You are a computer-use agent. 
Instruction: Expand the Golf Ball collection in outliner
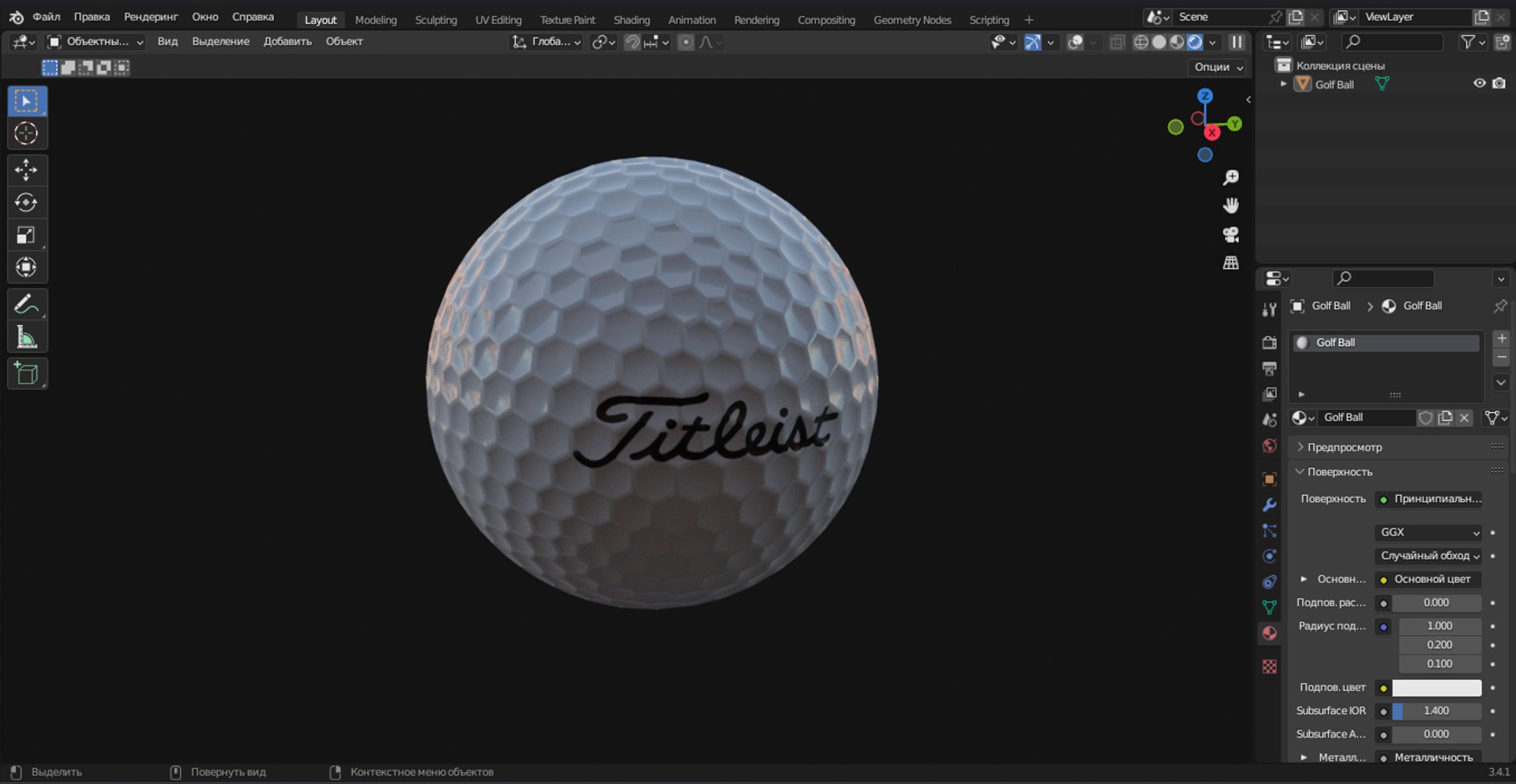tap(1283, 84)
